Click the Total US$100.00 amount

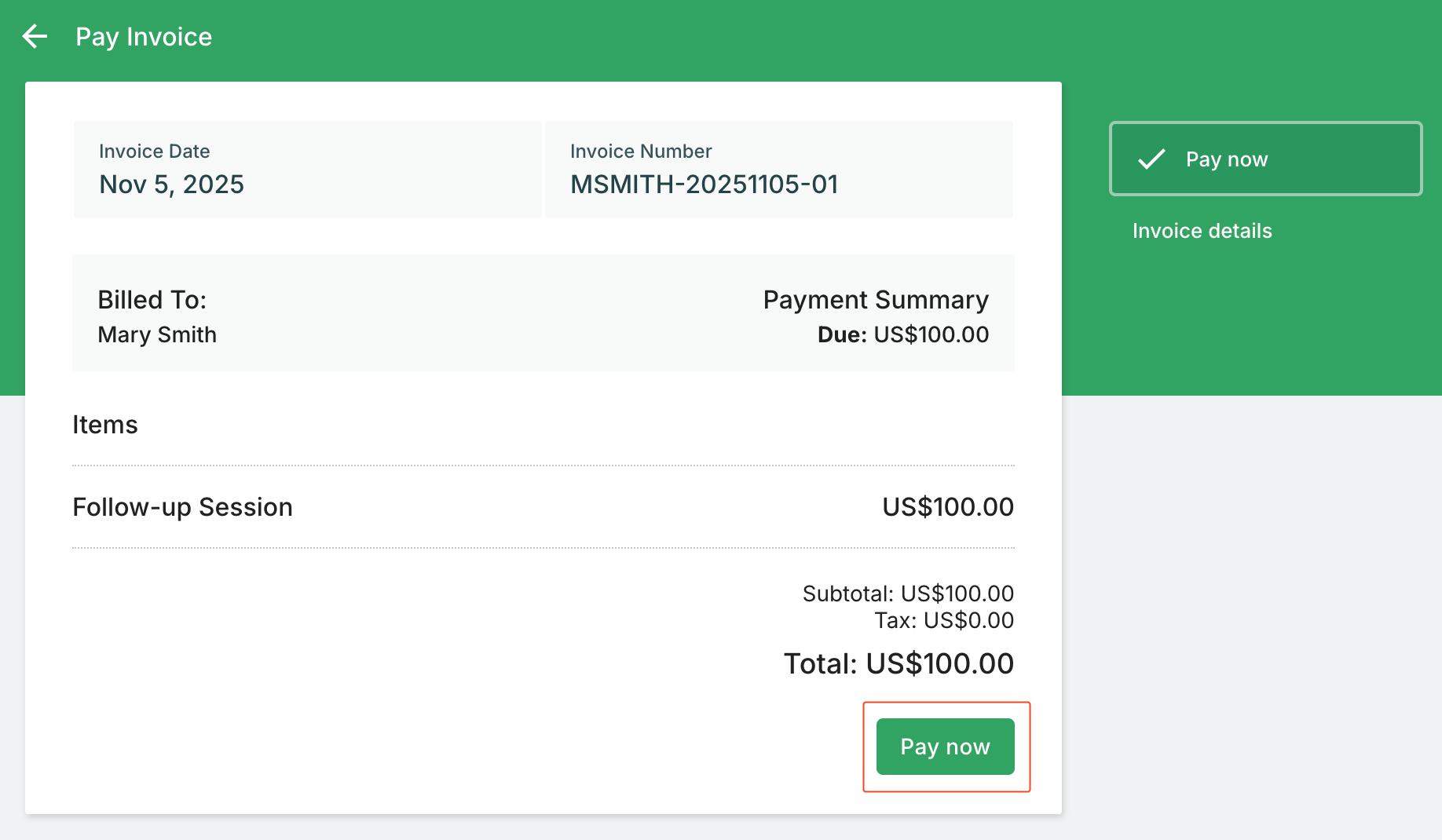coord(898,664)
